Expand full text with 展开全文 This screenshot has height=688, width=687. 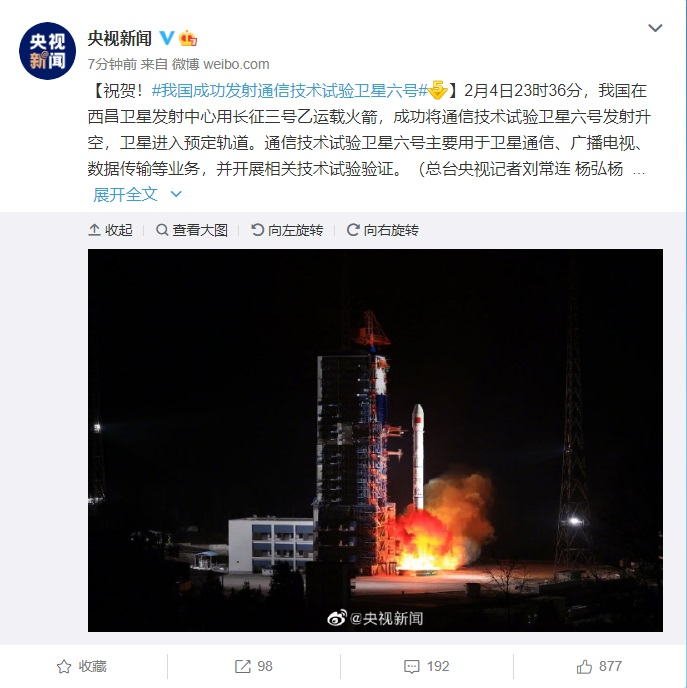[x=125, y=194]
